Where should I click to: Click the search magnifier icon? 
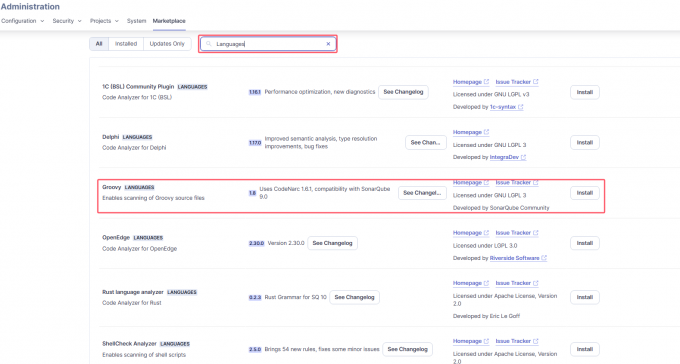pyautogui.click(x=209, y=44)
